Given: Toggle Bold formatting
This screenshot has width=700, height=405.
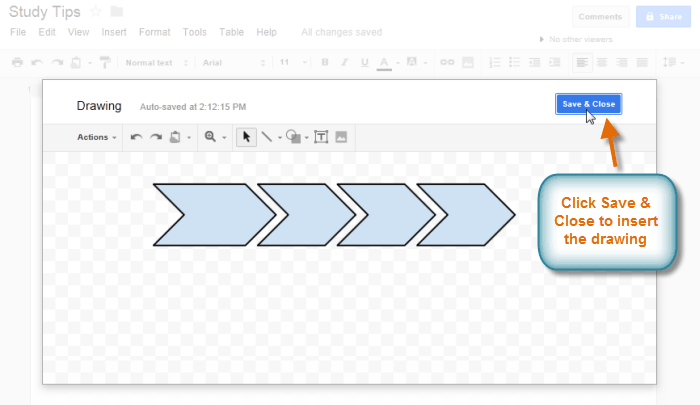Looking at the screenshot, I should [325, 63].
